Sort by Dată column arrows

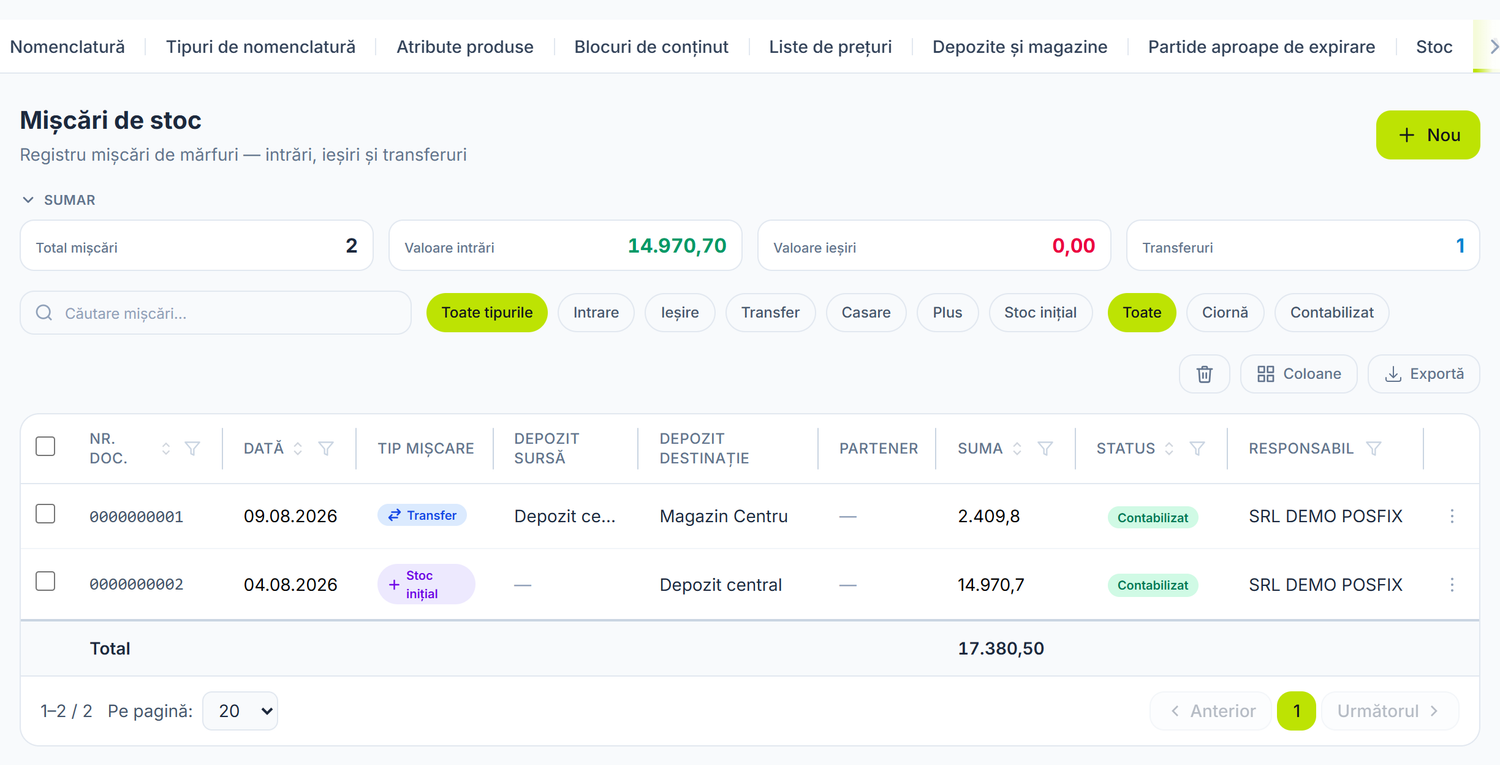pyautogui.click(x=298, y=449)
